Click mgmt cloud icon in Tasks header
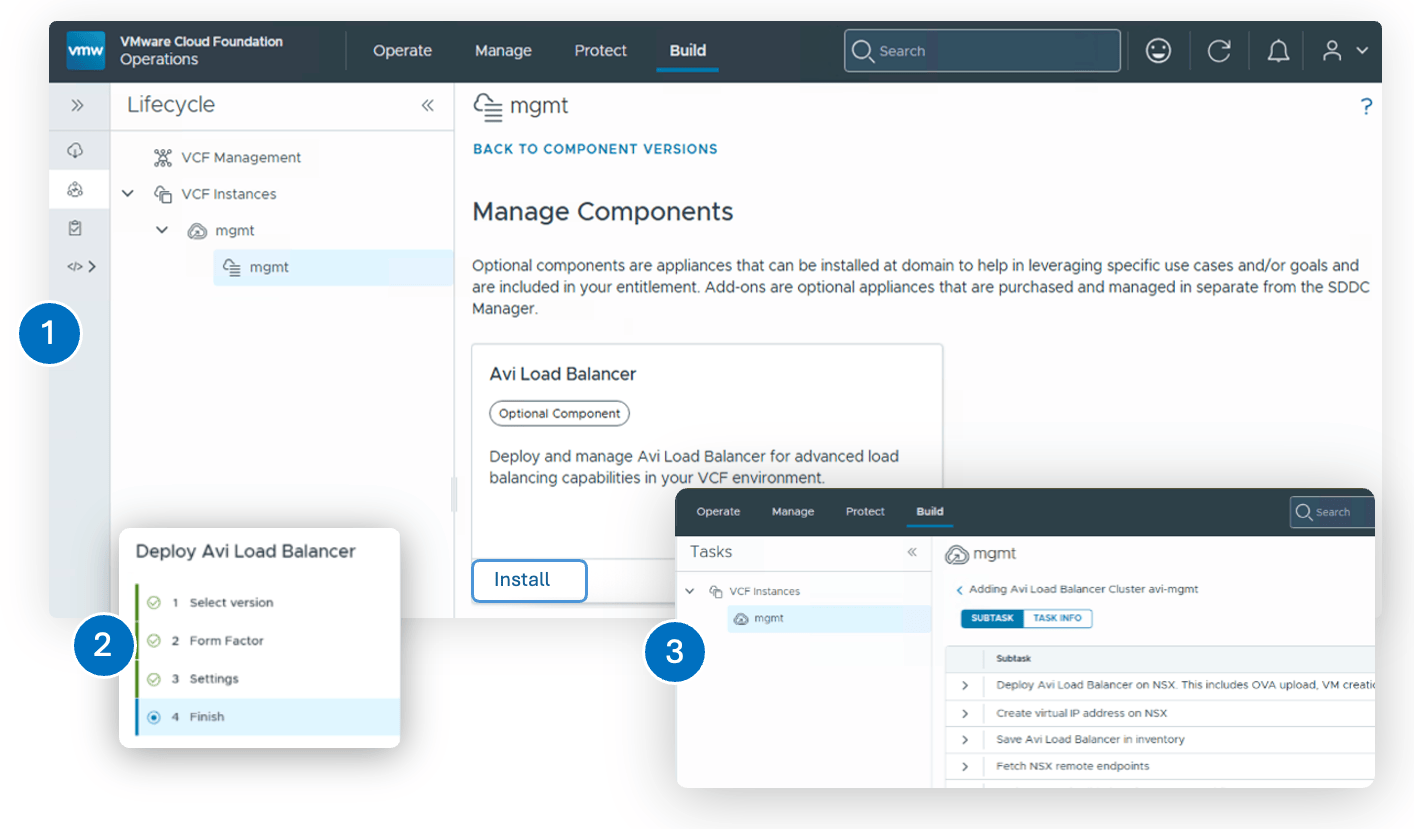The image size is (1414, 829). tap(957, 553)
